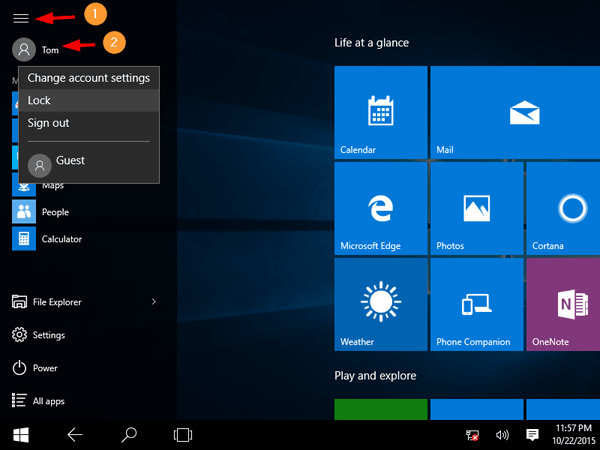The image size is (600, 450).
Task: Select Sign out from the account menu
Action: click(88, 123)
